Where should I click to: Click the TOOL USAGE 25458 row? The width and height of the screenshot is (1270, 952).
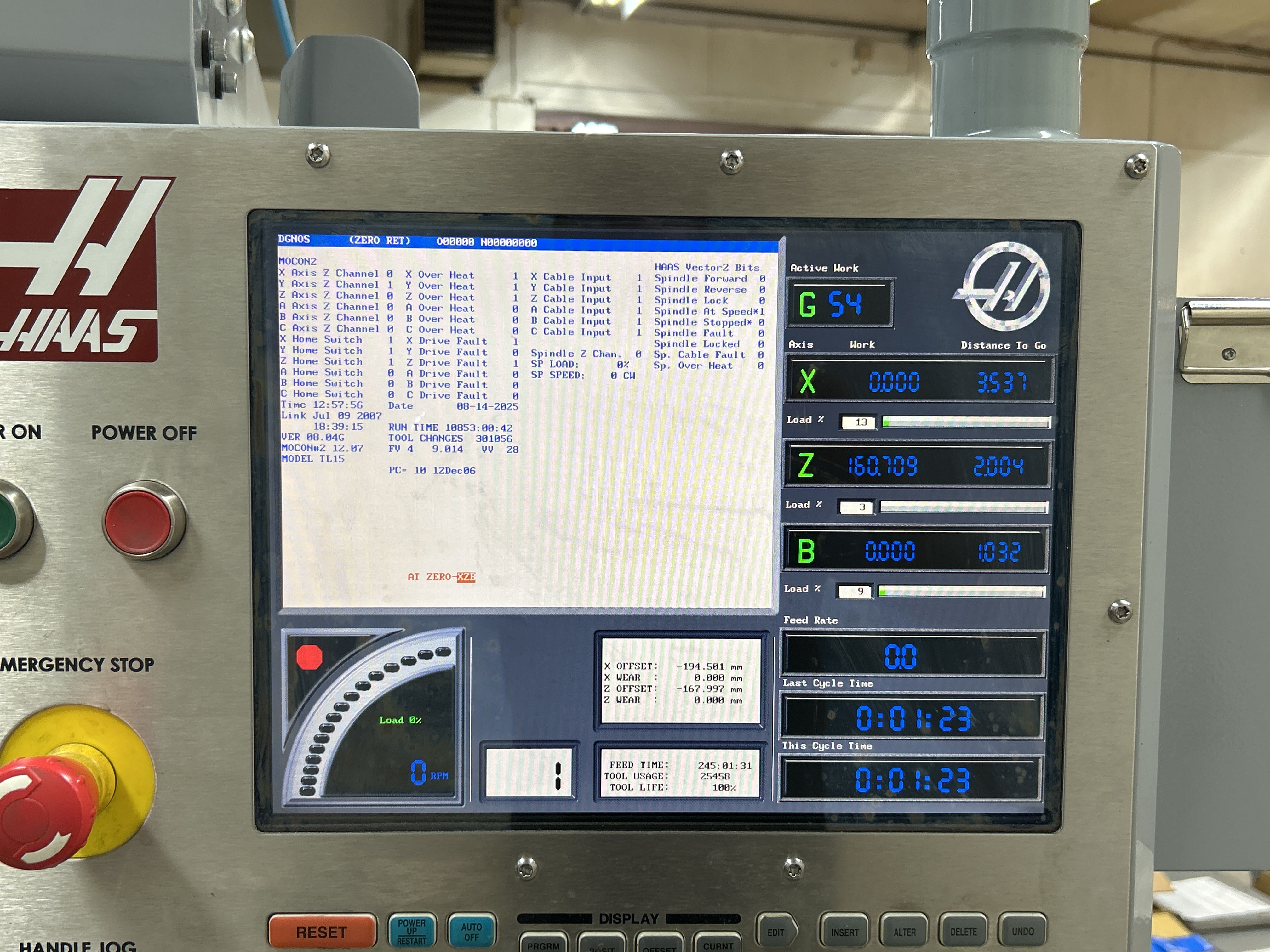click(667, 776)
